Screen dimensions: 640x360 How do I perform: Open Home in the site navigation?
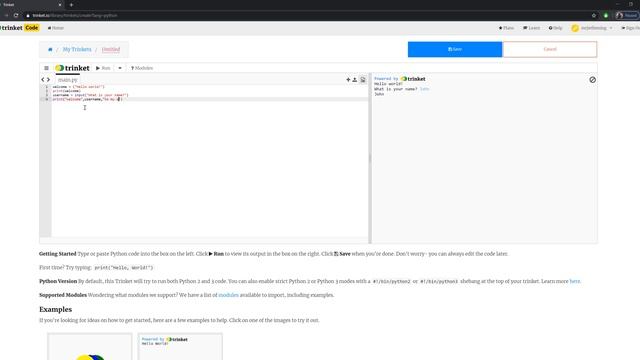click(x=56, y=28)
